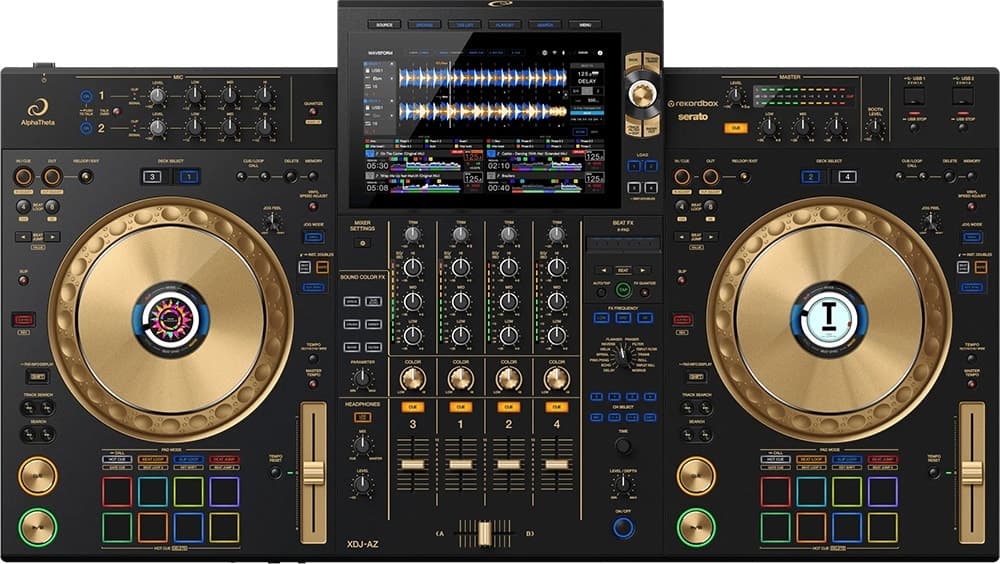Start playback with right deck PLAY/PAUSE
This screenshot has height=564, width=1000.
pyautogui.click(x=696, y=527)
